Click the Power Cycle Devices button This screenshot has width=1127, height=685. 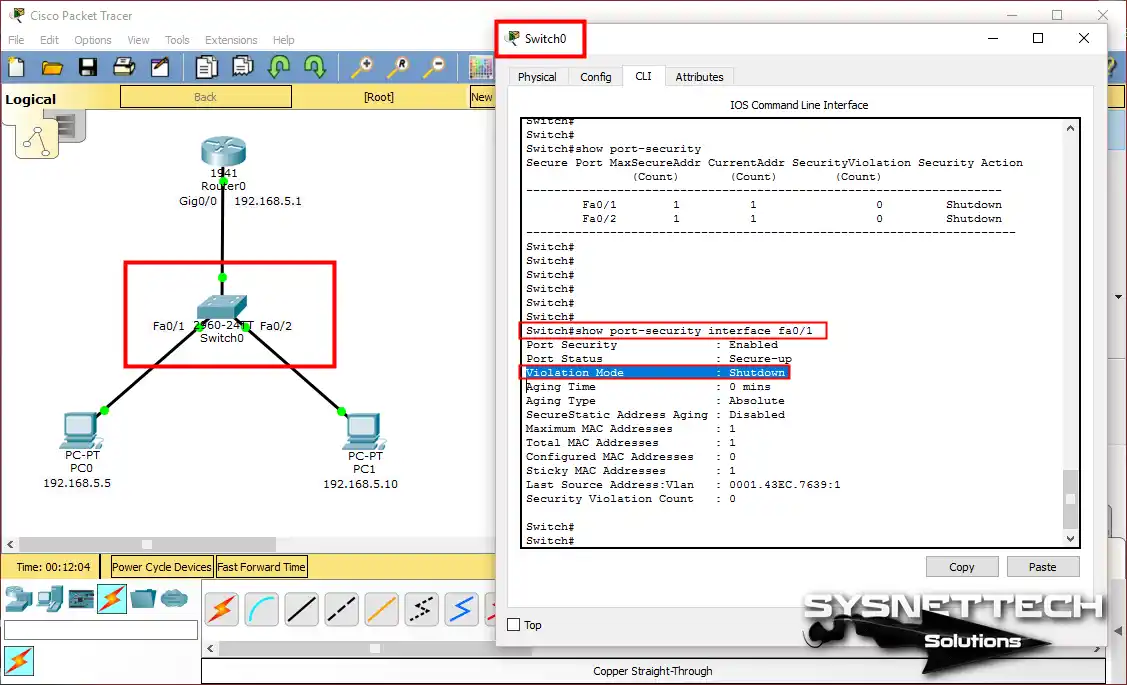160,566
